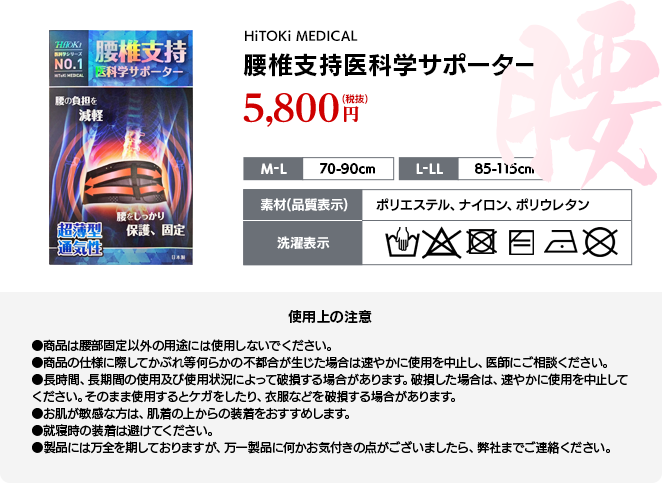Click the large pink 腰 calligraphy character

tap(579, 95)
